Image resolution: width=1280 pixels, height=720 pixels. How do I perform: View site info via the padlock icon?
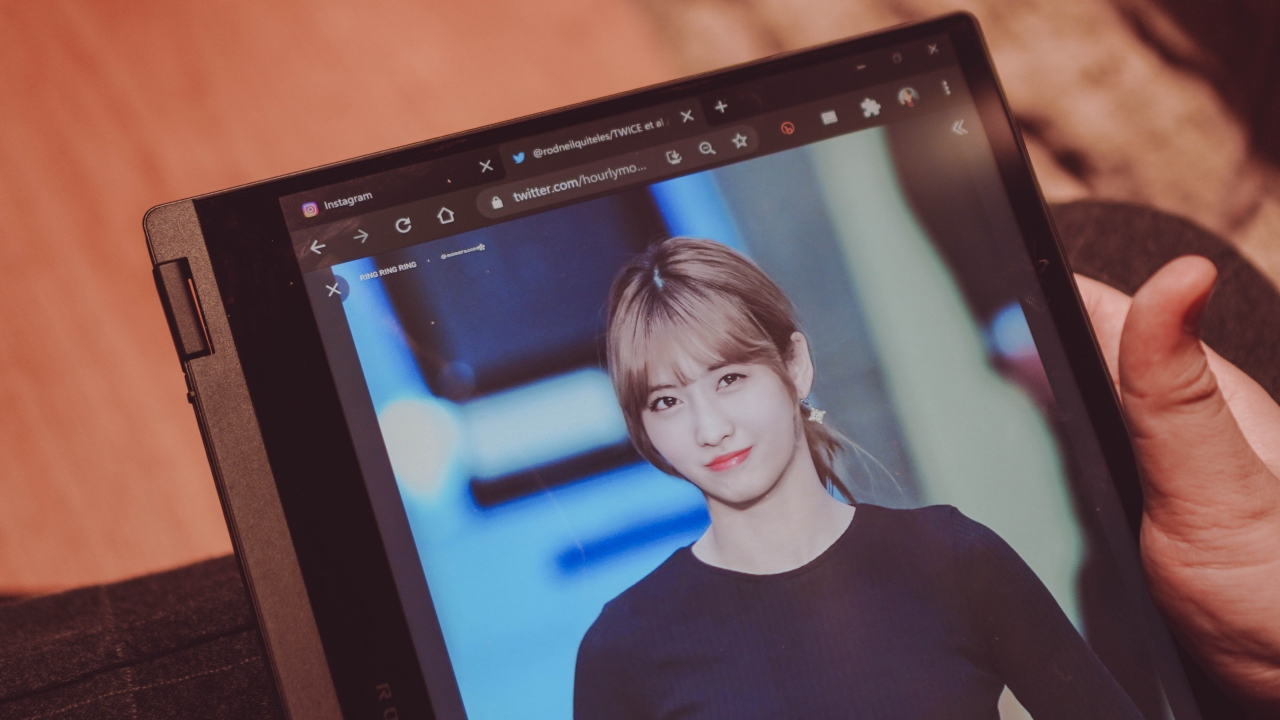click(496, 201)
